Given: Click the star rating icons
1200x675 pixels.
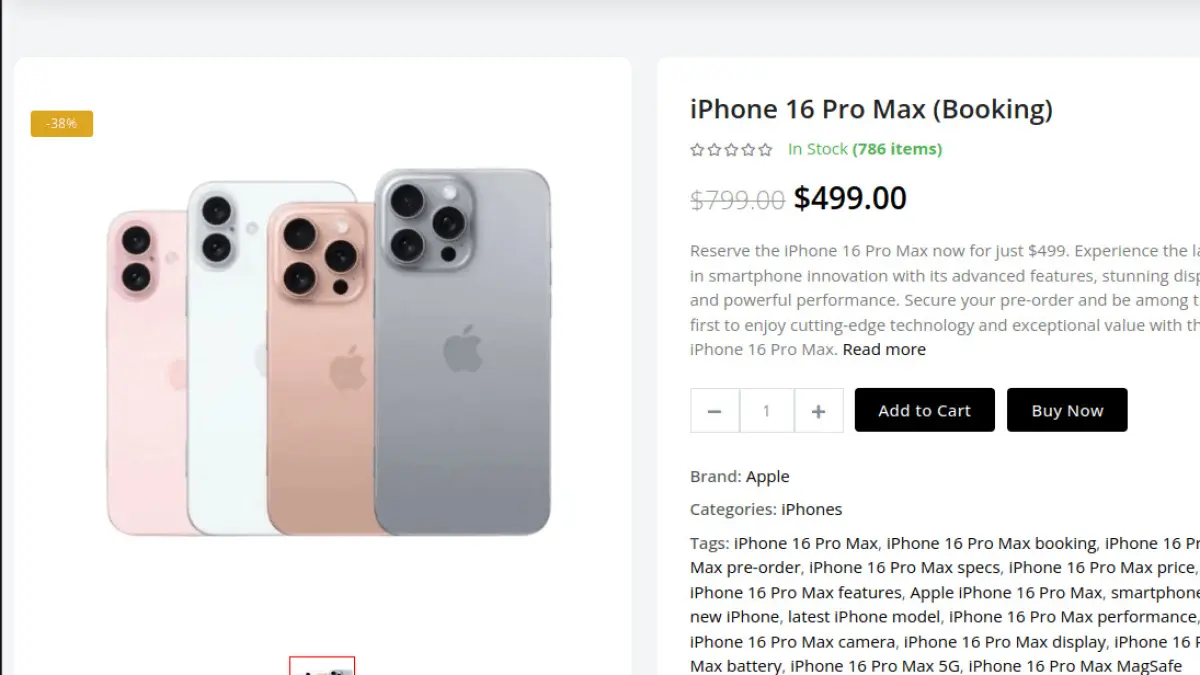Looking at the screenshot, I should 731,150.
